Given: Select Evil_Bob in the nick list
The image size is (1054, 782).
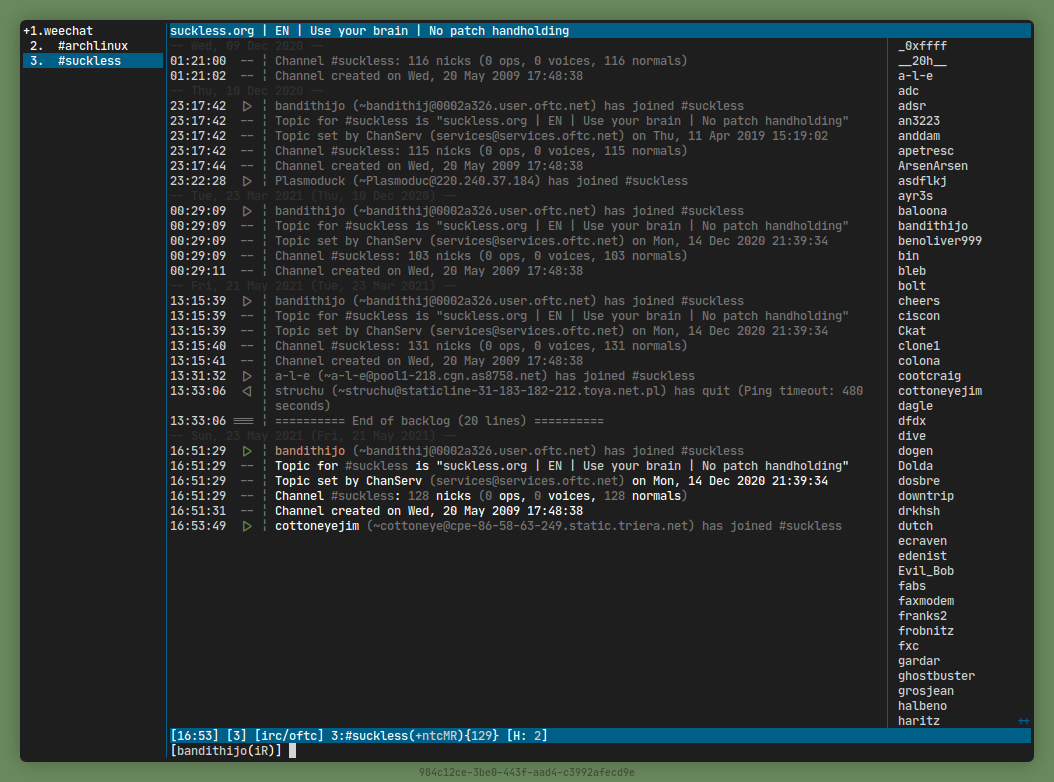Looking at the screenshot, I should click(925, 571).
